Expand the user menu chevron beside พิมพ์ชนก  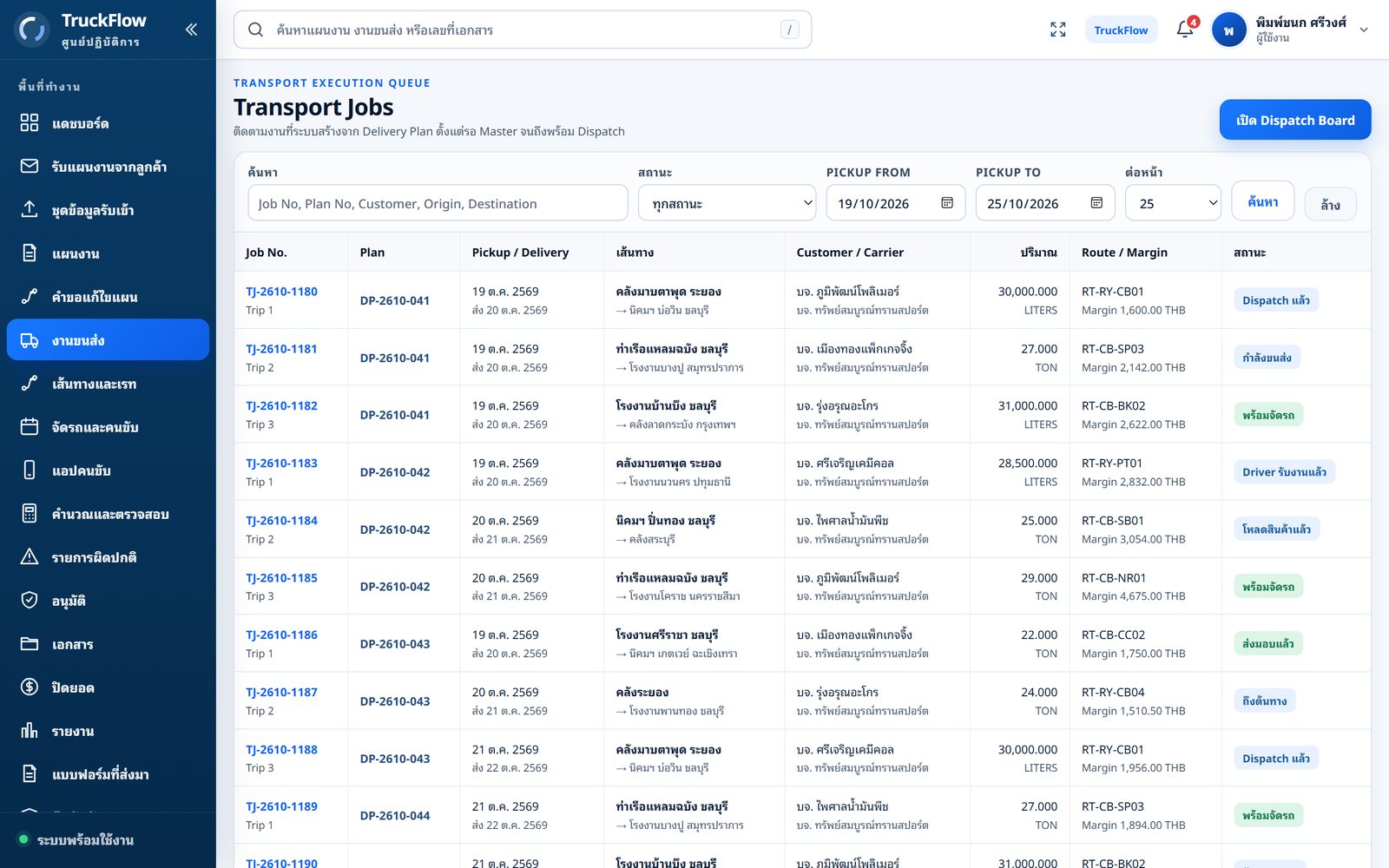(x=1363, y=30)
